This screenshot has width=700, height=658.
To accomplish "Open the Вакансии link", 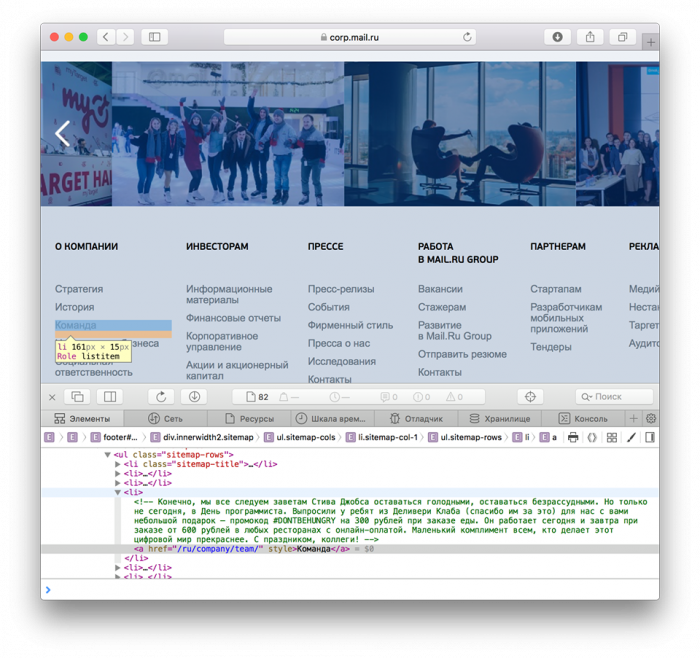I will click(x=440, y=289).
